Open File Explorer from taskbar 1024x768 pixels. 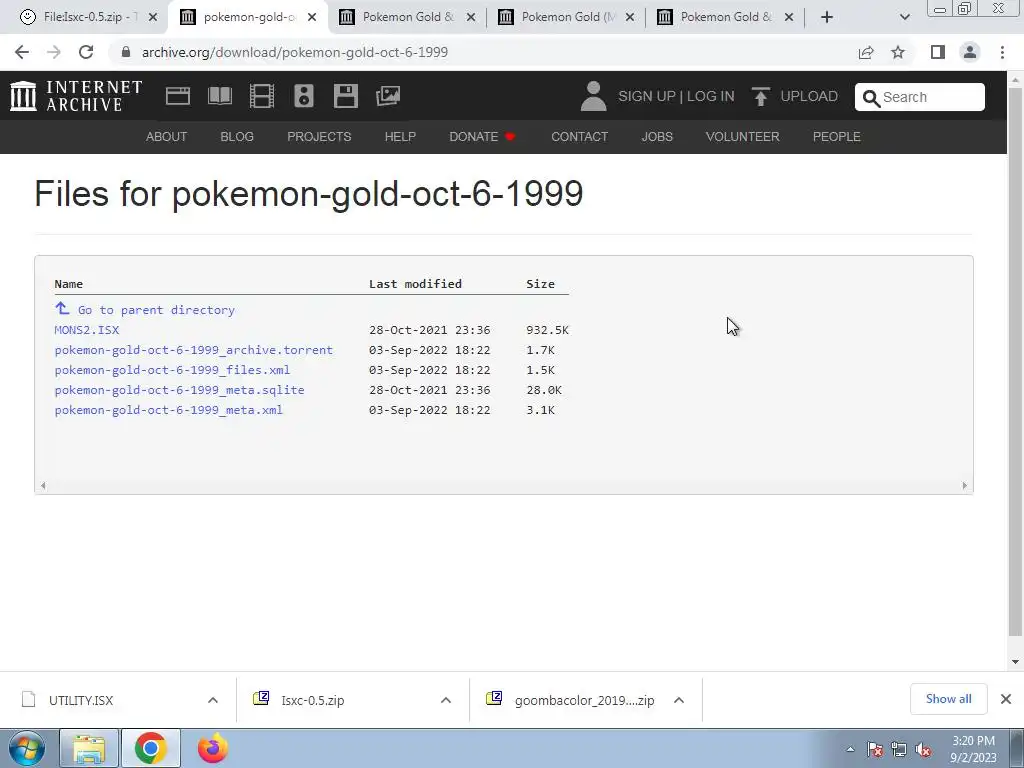(89, 749)
